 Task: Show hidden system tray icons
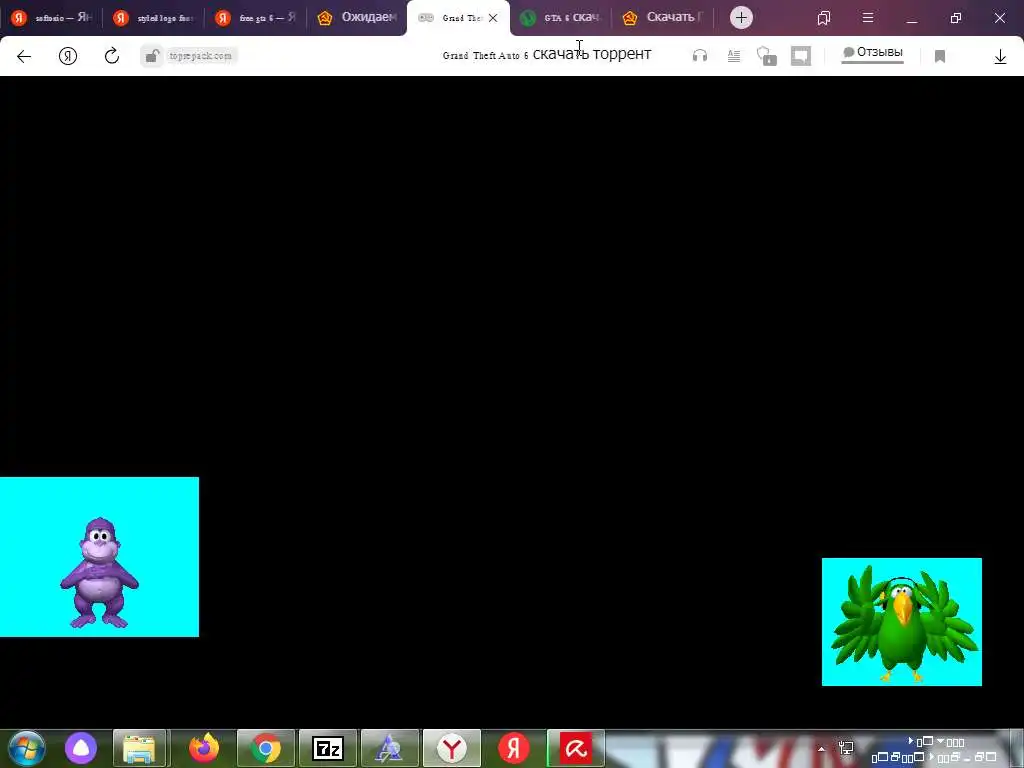coord(821,749)
